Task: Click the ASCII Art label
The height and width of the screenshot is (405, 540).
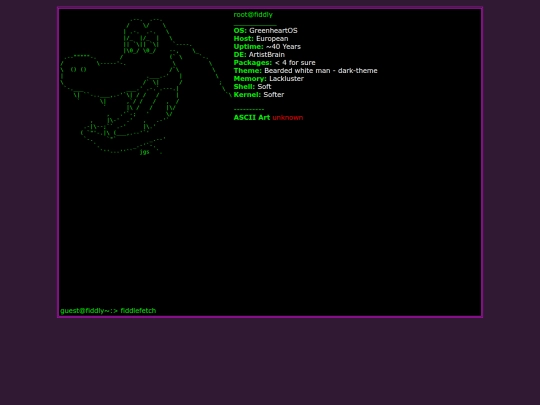Action: tap(251, 117)
